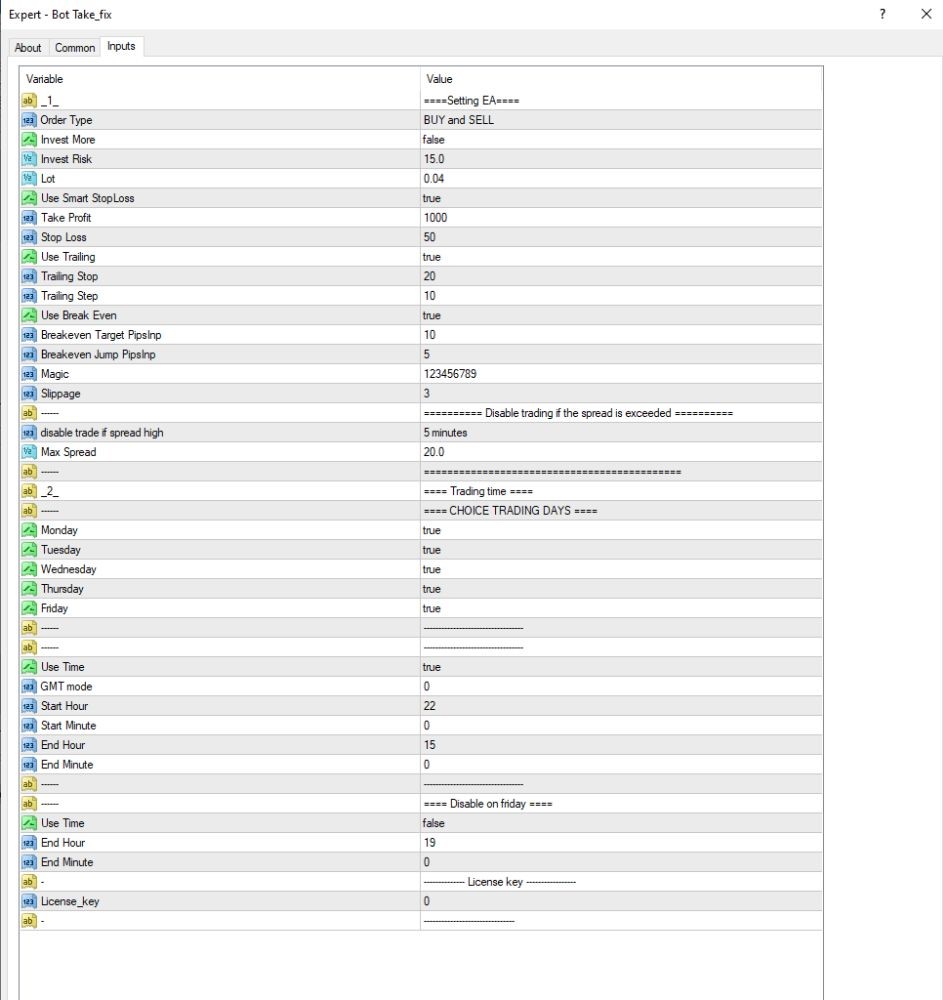Click the Take Profit value 1000

point(621,217)
